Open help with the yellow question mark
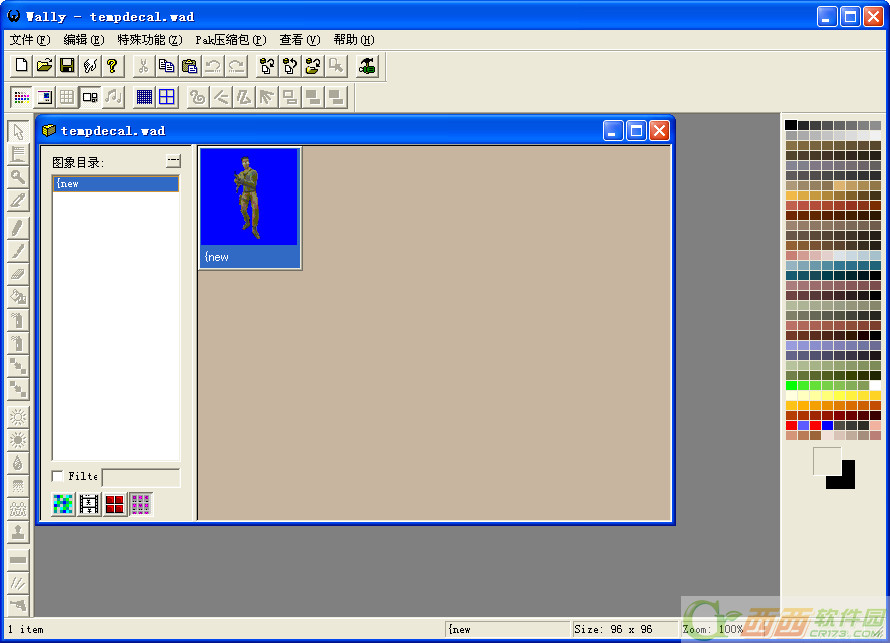This screenshot has width=890, height=643. pyautogui.click(x=112, y=66)
